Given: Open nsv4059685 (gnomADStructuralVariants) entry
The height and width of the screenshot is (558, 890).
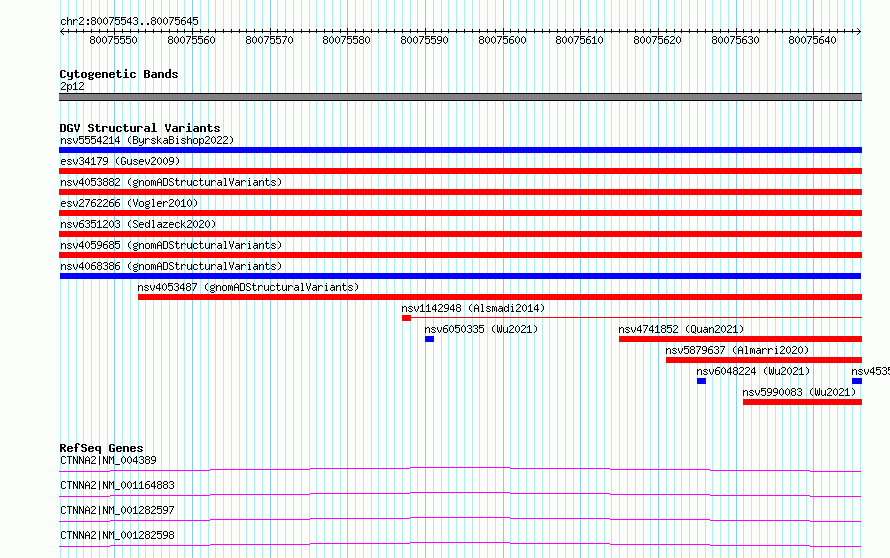Looking at the screenshot, I should pyautogui.click(x=171, y=245).
